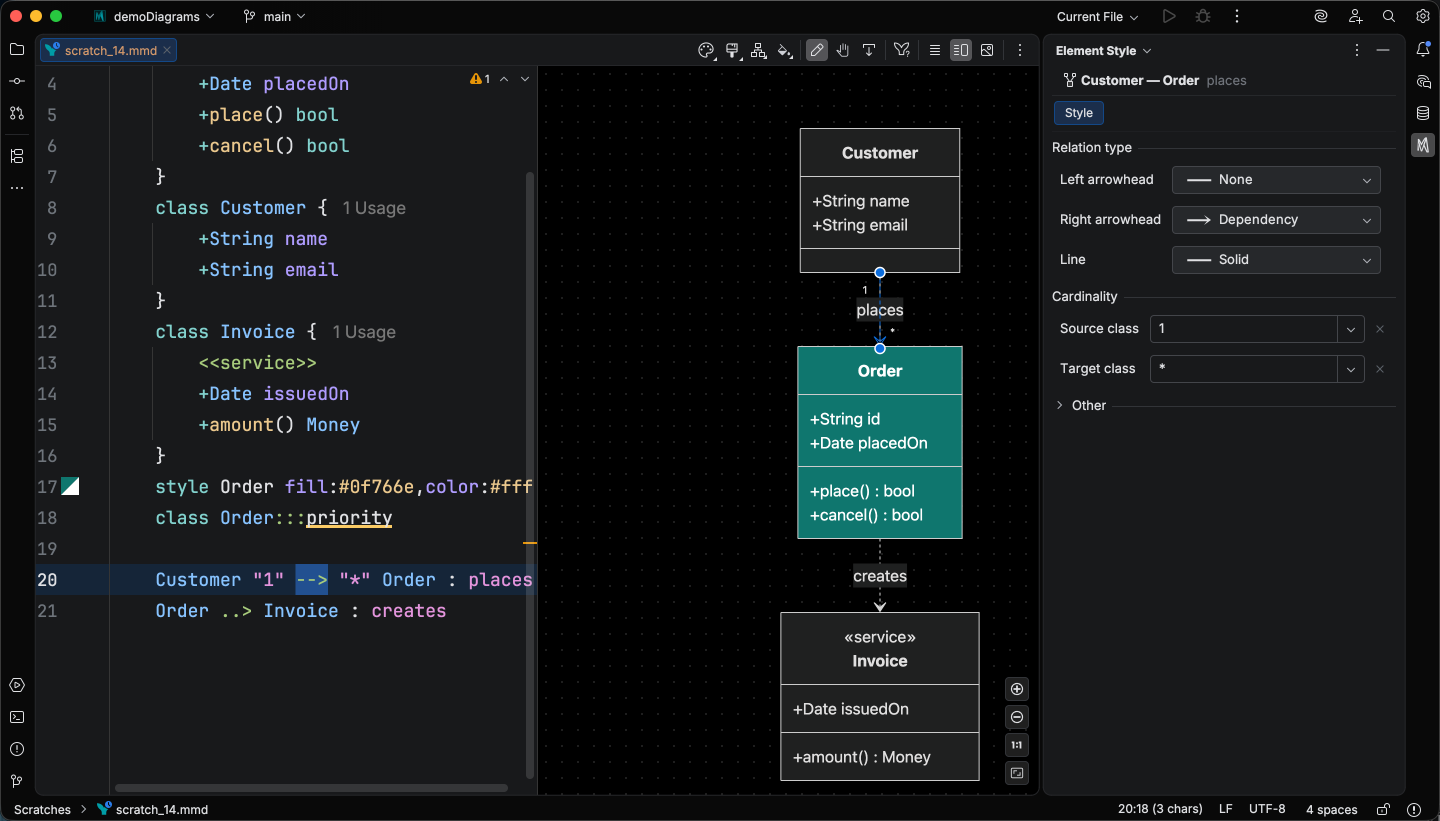Open the Database tool window
The height and width of the screenshot is (821, 1440).
click(1423, 113)
